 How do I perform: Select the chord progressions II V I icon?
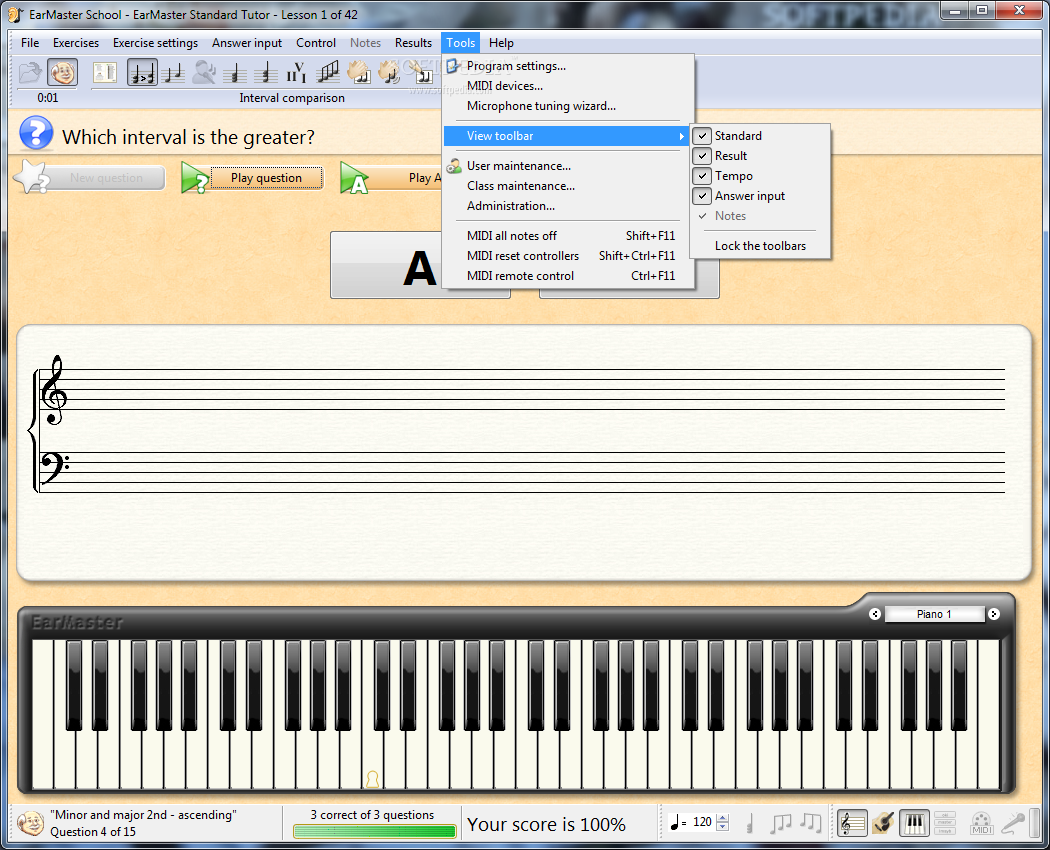point(297,72)
